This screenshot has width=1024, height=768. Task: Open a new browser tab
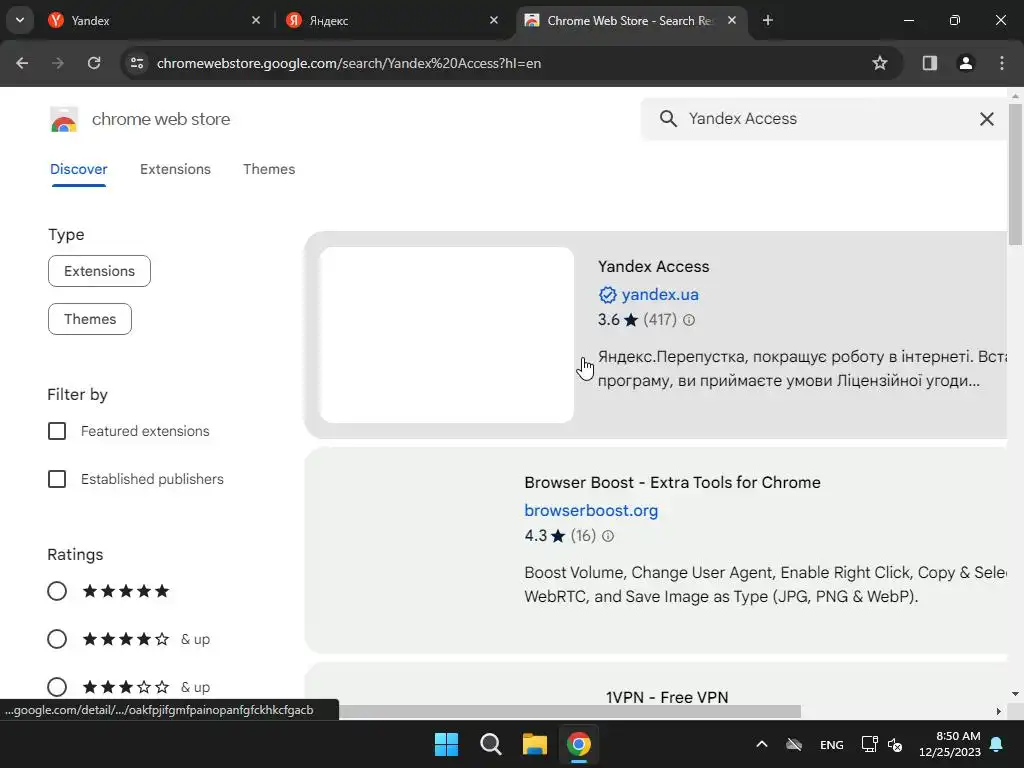tap(768, 20)
